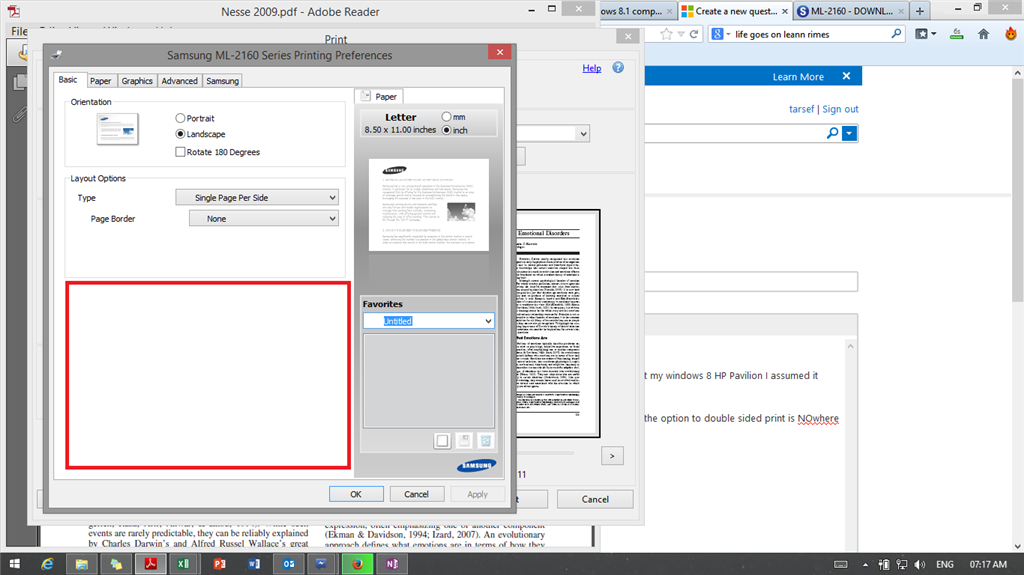
Task: Click the Sign out link
Action: pyautogui.click(x=840, y=109)
